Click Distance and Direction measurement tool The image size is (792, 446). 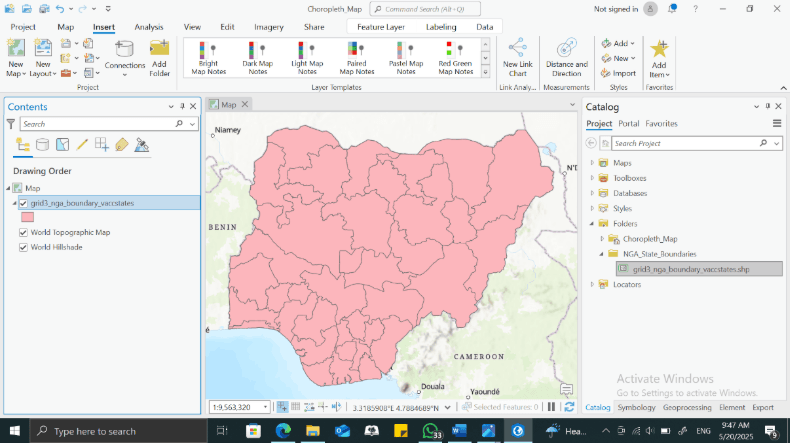click(566, 58)
